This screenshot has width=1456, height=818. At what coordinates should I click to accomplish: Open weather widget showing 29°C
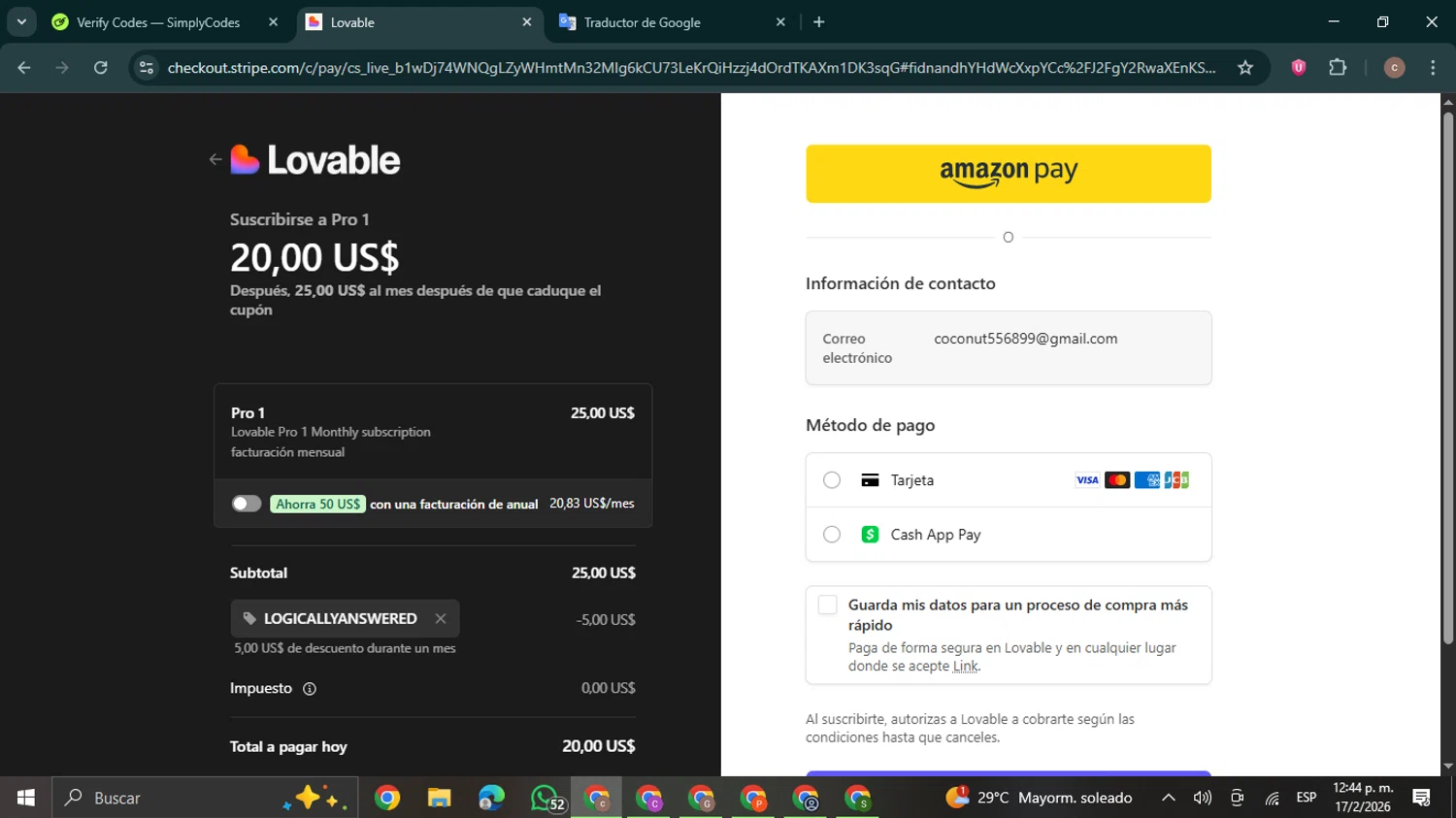[x=1039, y=798]
